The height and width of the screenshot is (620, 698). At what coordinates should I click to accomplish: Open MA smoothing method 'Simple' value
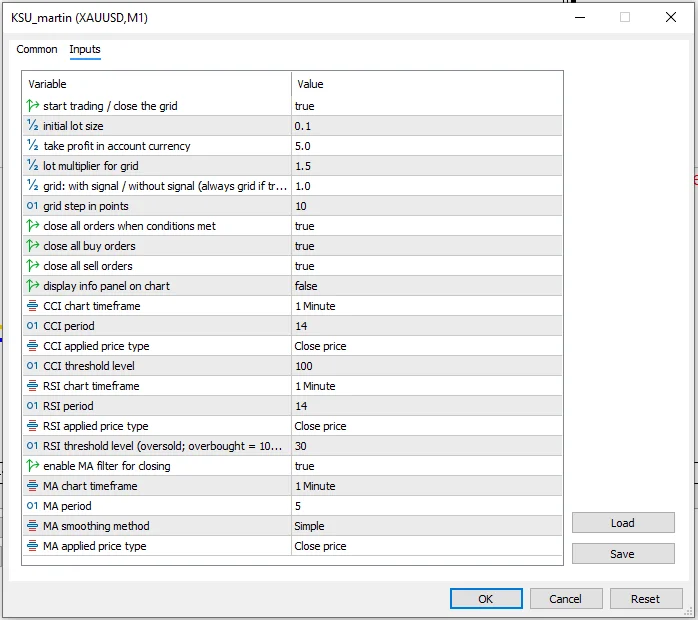click(426, 526)
